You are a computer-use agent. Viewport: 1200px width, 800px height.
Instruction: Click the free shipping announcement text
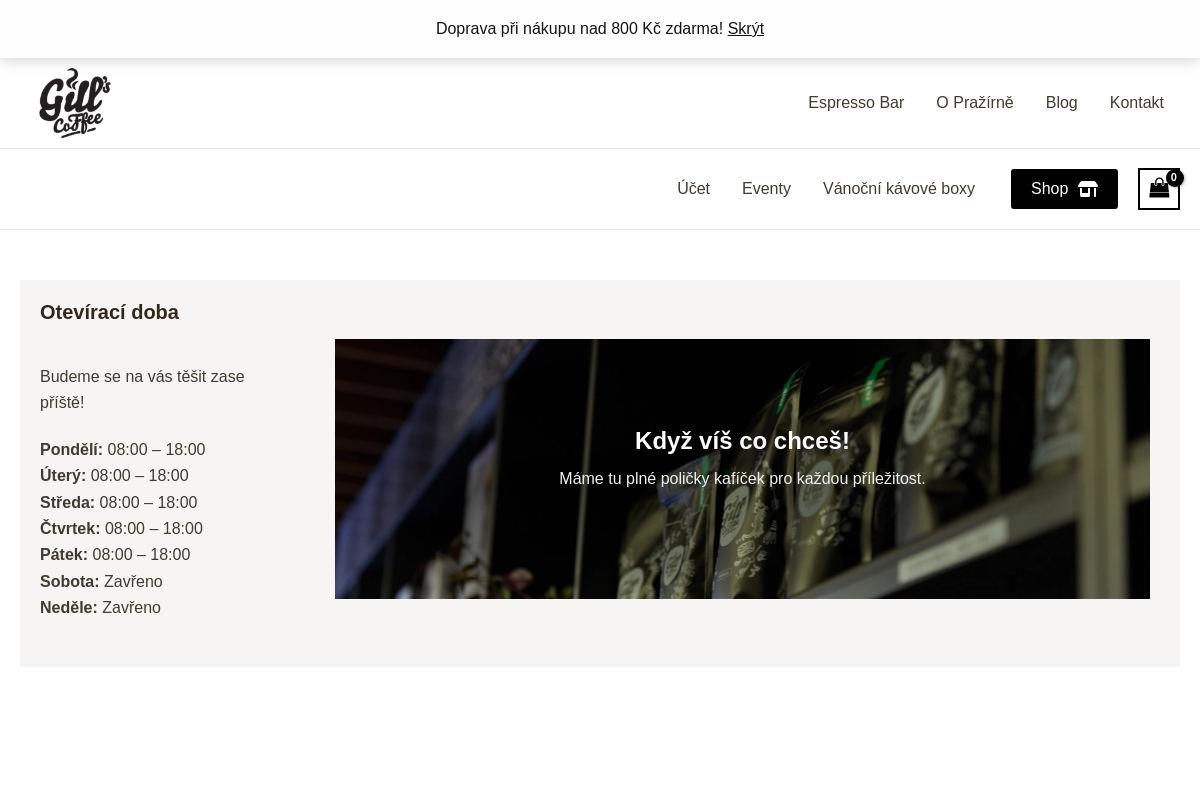(579, 29)
